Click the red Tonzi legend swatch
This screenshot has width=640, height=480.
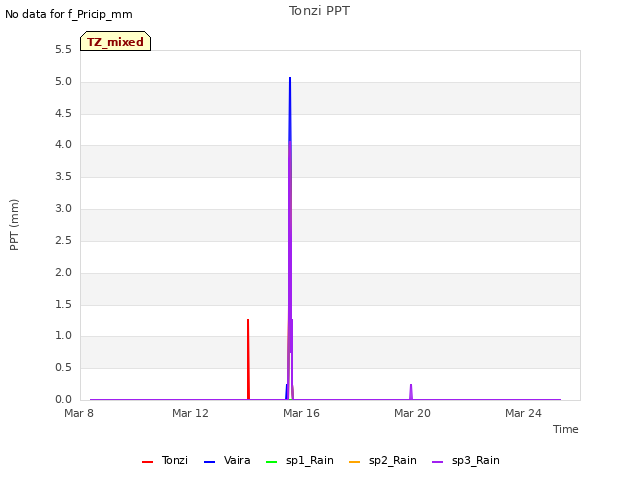(147, 462)
